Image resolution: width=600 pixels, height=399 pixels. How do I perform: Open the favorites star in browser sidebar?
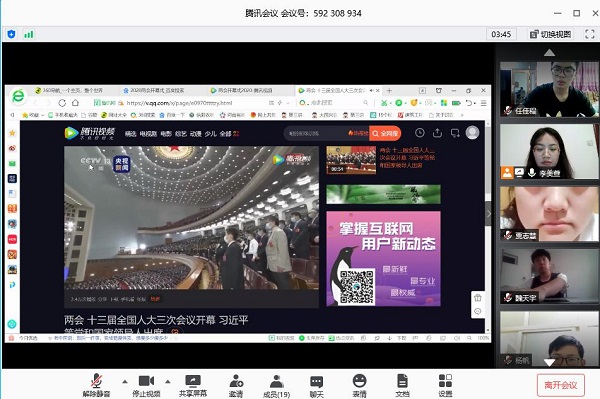pyautogui.click(x=12, y=133)
